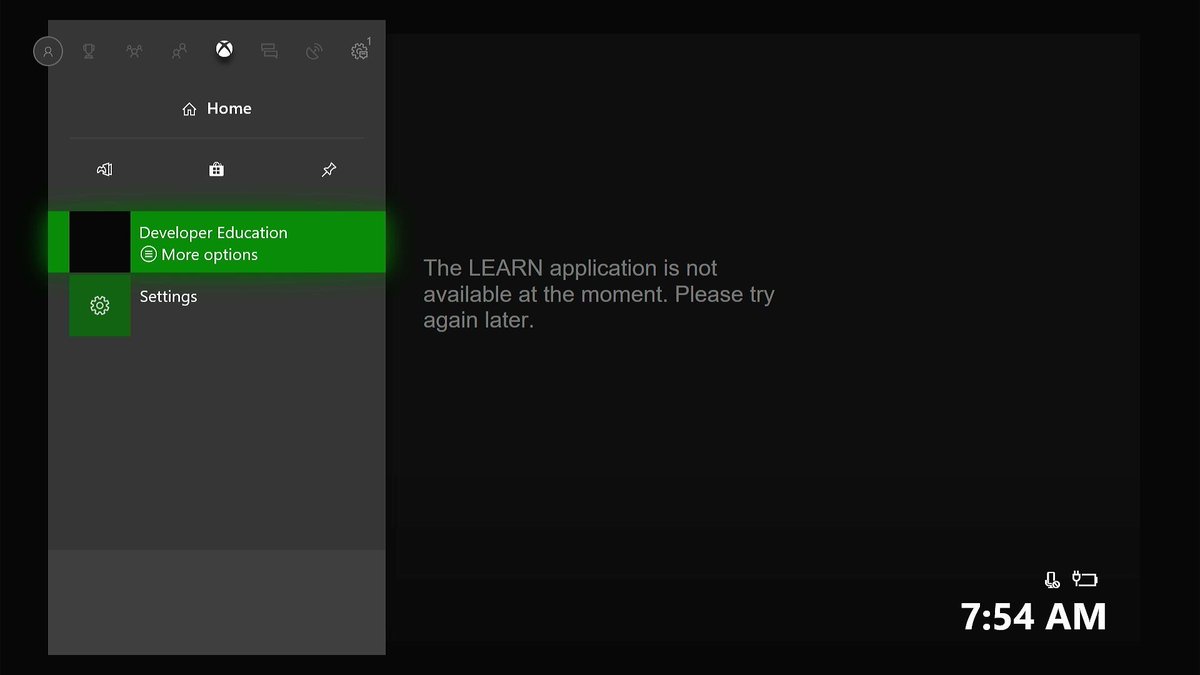Open the profile avatar tab
The image size is (1200, 675).
(x=48, y=51)
